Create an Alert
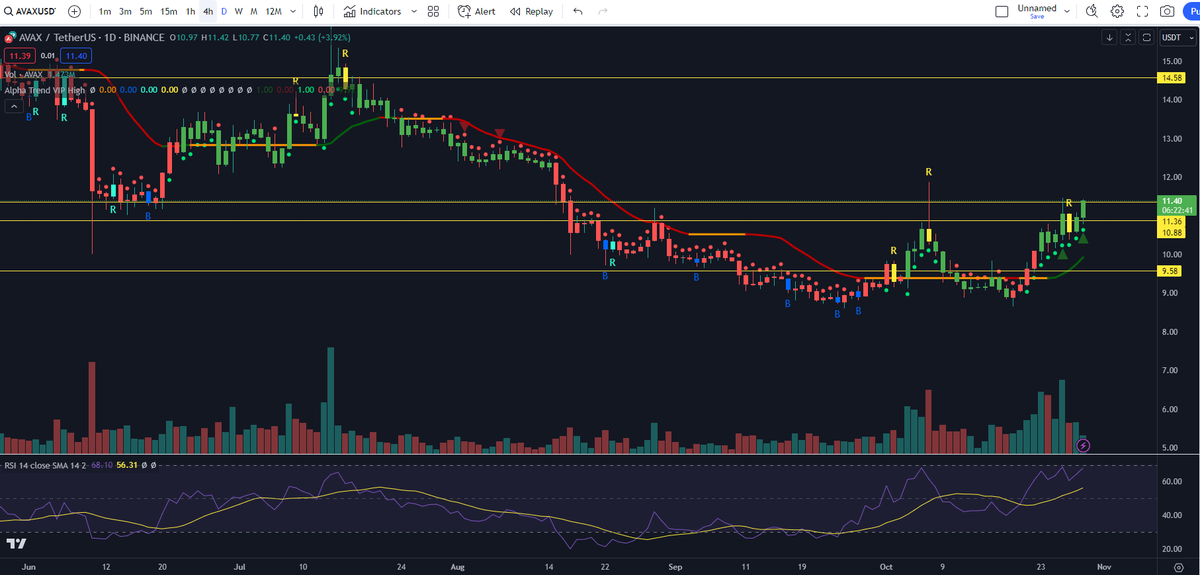1200x575 pixels. coord(477,12)
